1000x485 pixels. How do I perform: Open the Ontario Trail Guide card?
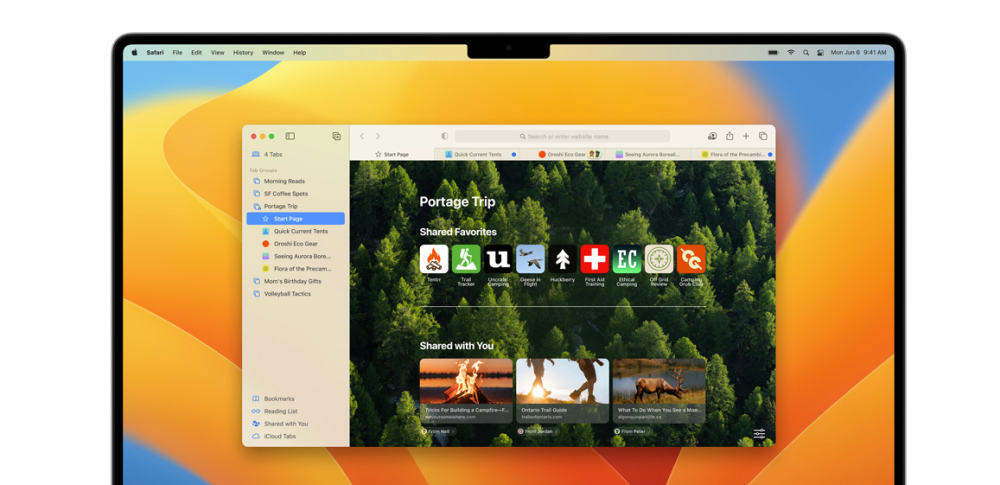(x=562, y=391)
